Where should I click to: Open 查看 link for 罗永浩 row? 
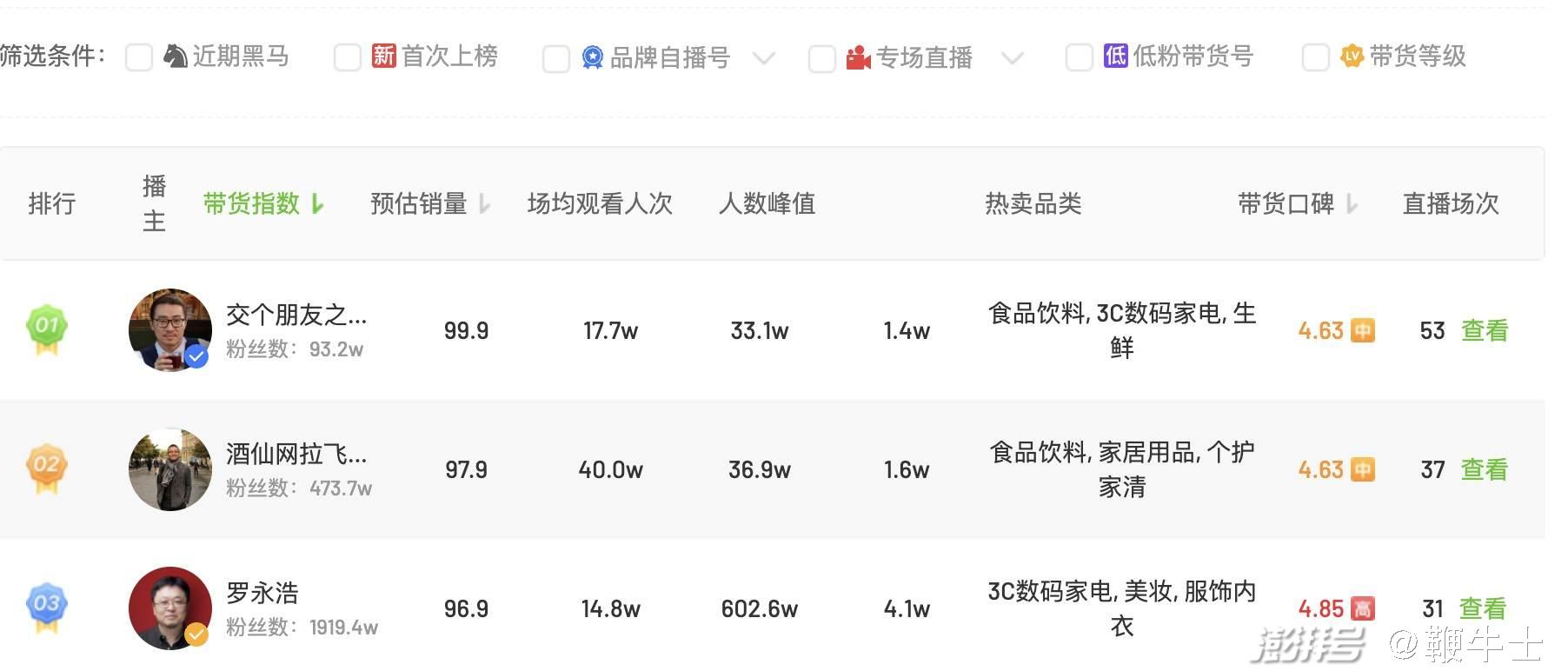(1482, 608)
